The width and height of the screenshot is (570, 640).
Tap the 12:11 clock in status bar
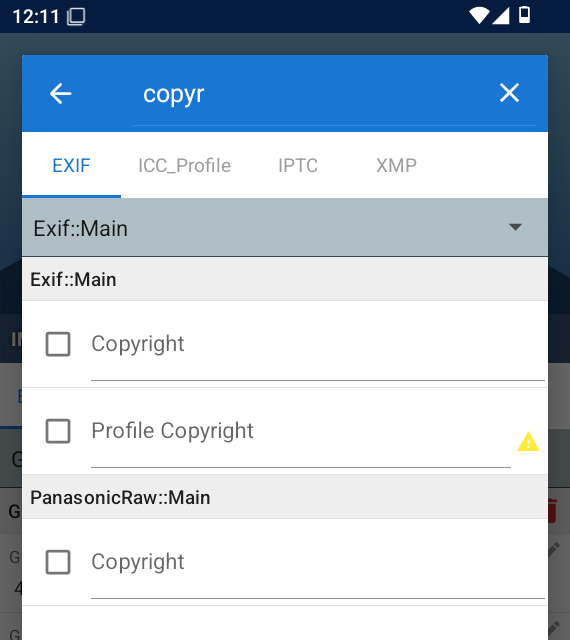click(x=36, y=17)
